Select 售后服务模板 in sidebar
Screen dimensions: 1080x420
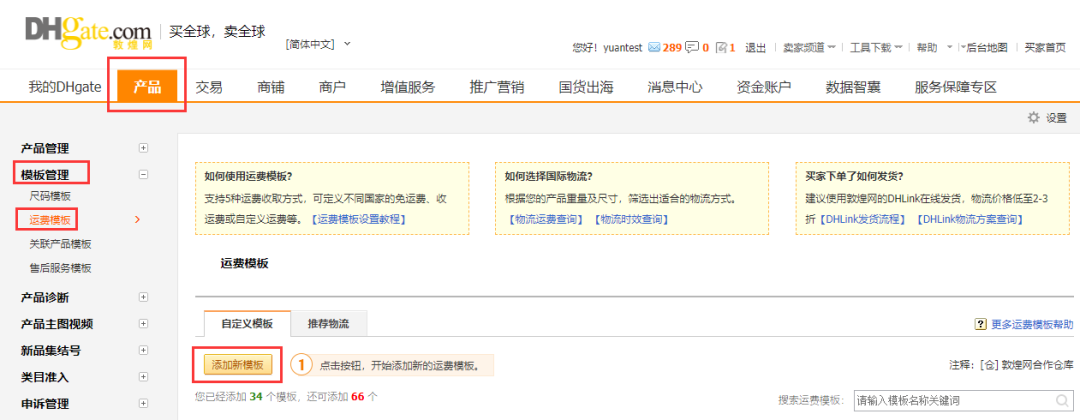(x=61, y=268)
